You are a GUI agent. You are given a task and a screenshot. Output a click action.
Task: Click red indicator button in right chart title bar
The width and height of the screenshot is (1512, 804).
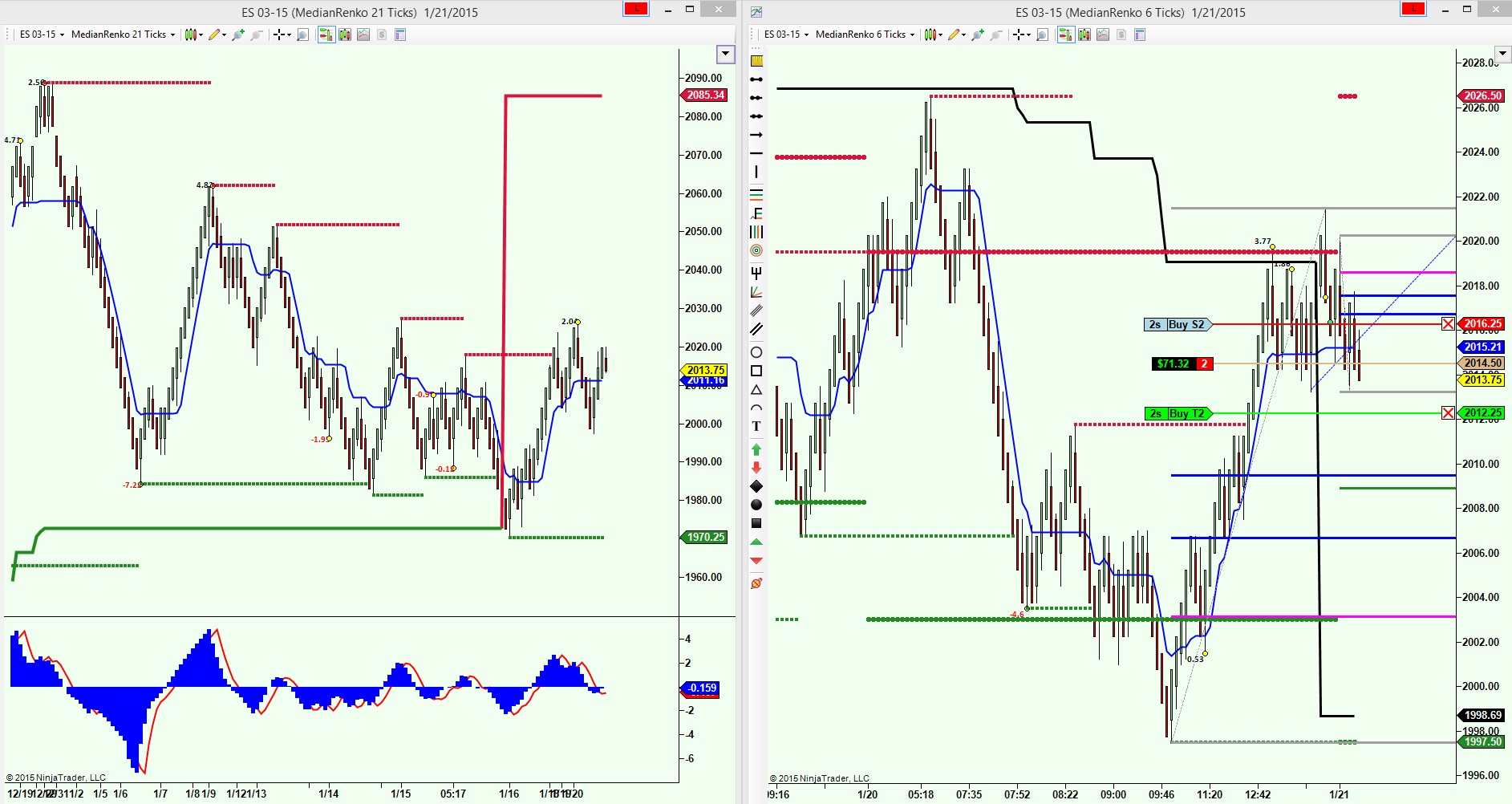tap(1413, 9)
